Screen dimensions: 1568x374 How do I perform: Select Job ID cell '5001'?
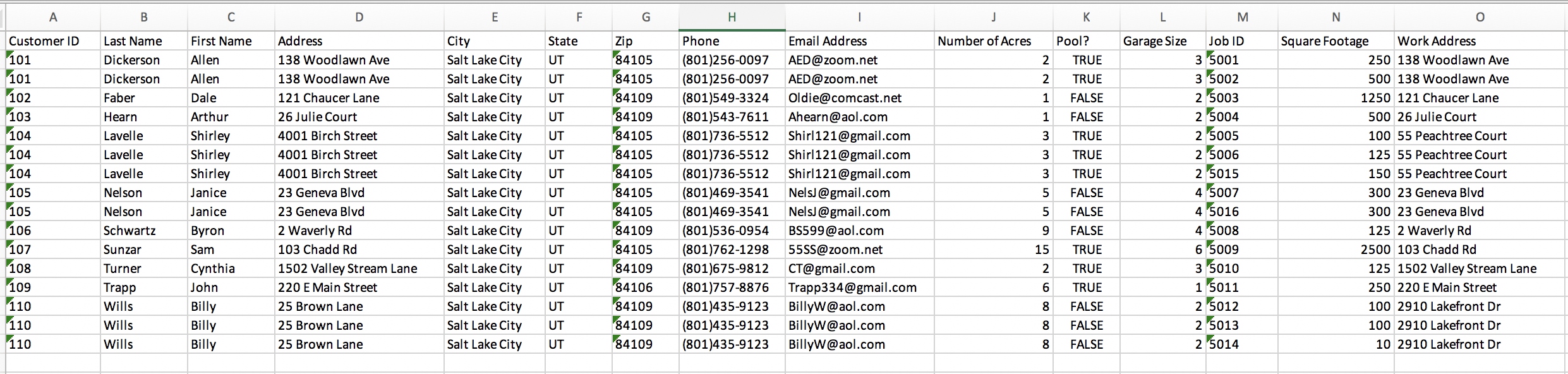(1242, 60)
